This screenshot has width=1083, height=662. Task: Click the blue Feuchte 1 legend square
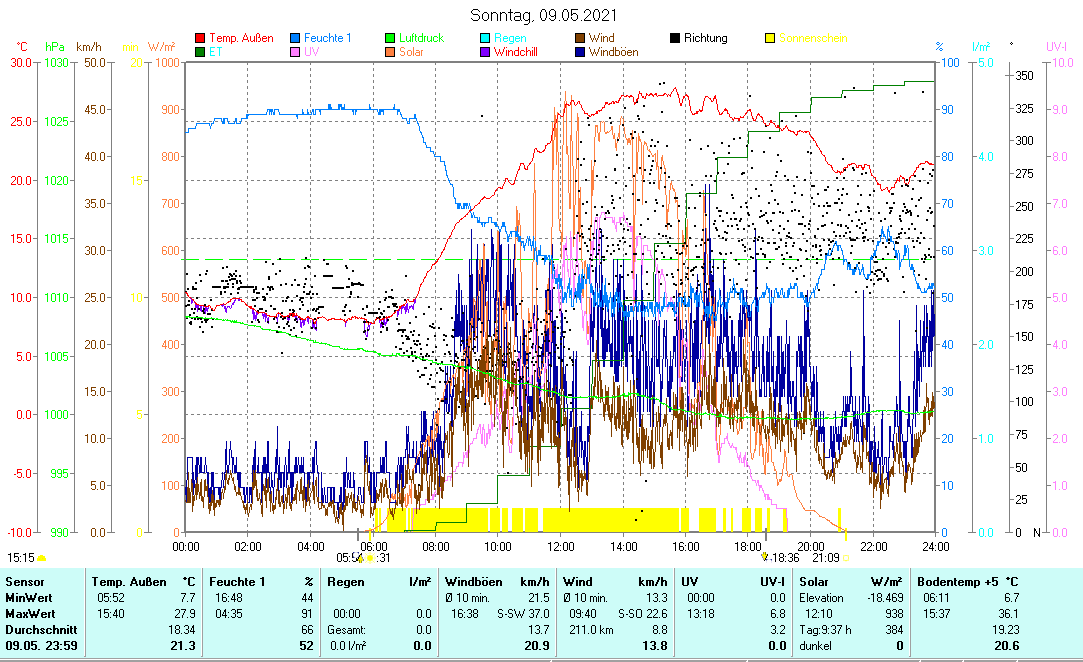coord(296,39)
